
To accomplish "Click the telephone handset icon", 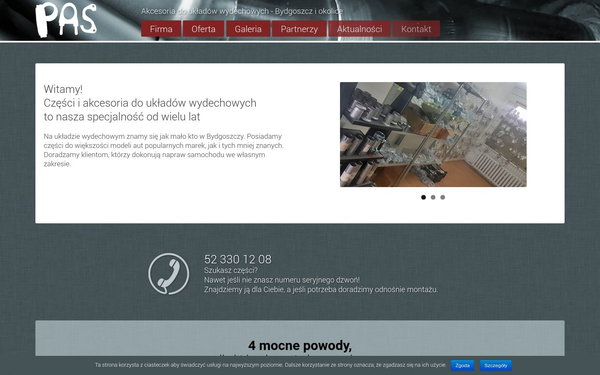I will (169, 274).
